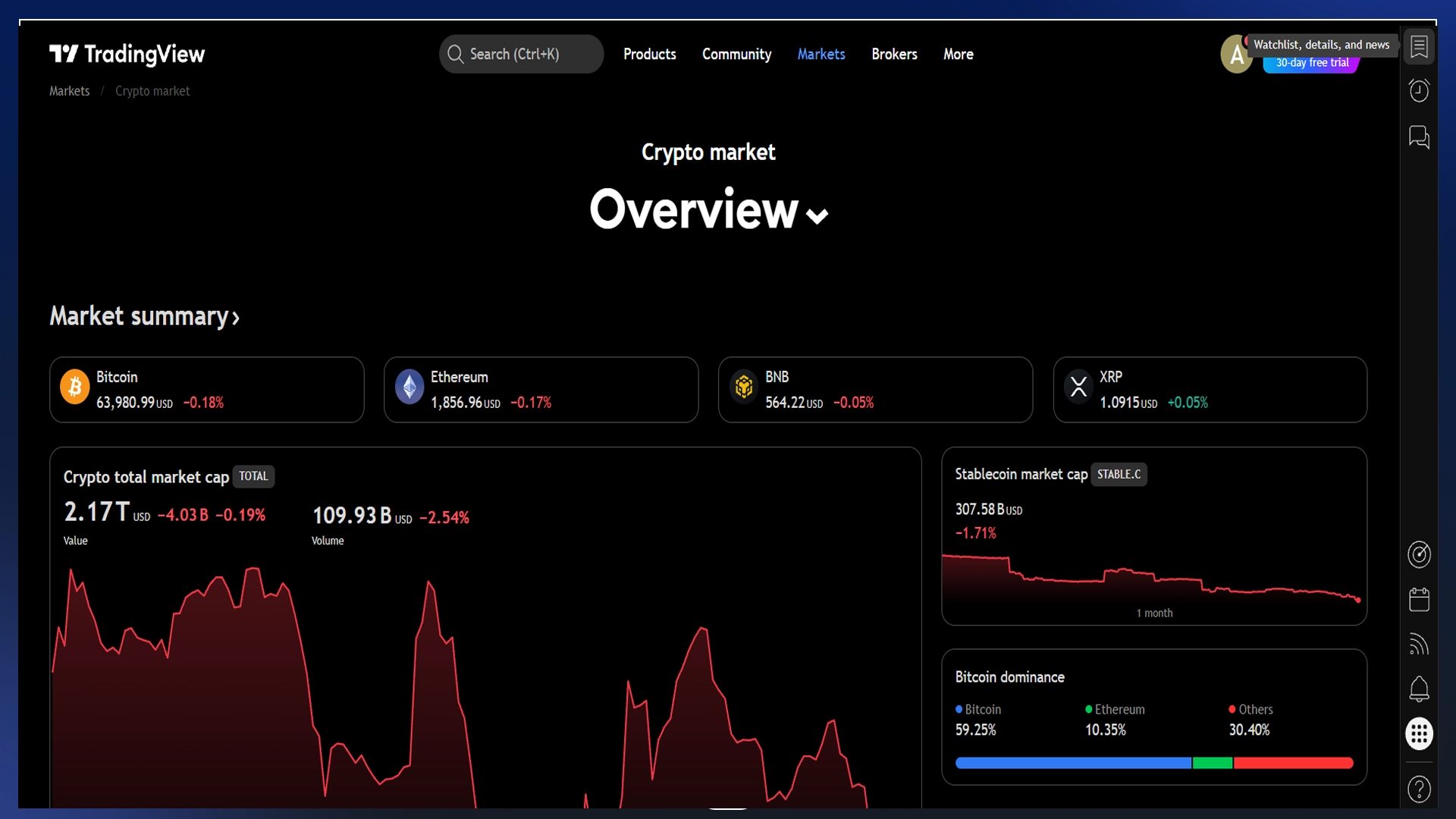Click the Bitcoin coin icon

[x=74, y=388]
